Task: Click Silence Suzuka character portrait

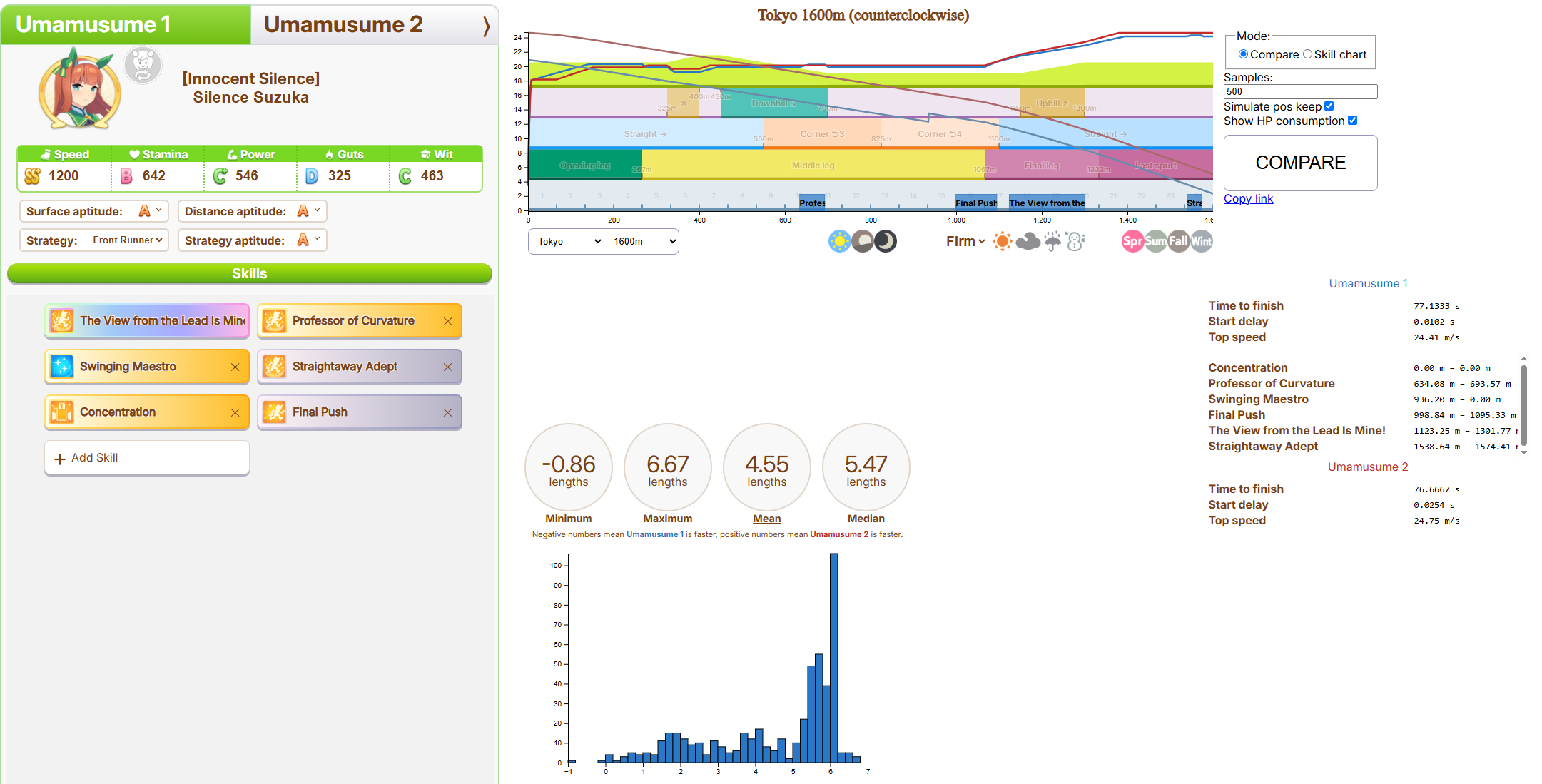Action: point(79,88)
